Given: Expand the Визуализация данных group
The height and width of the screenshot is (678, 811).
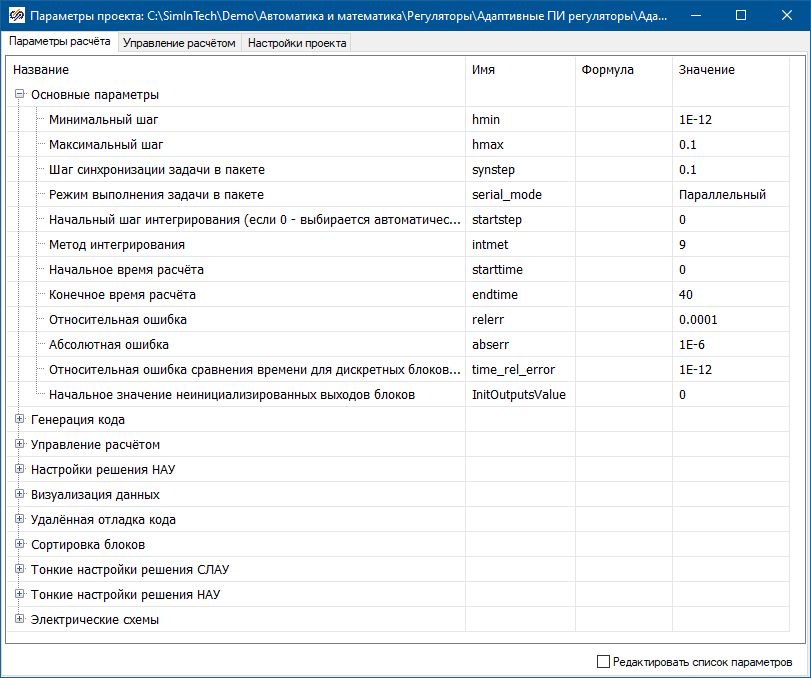Looking at the screenshot, I should [x=19, y=495].
